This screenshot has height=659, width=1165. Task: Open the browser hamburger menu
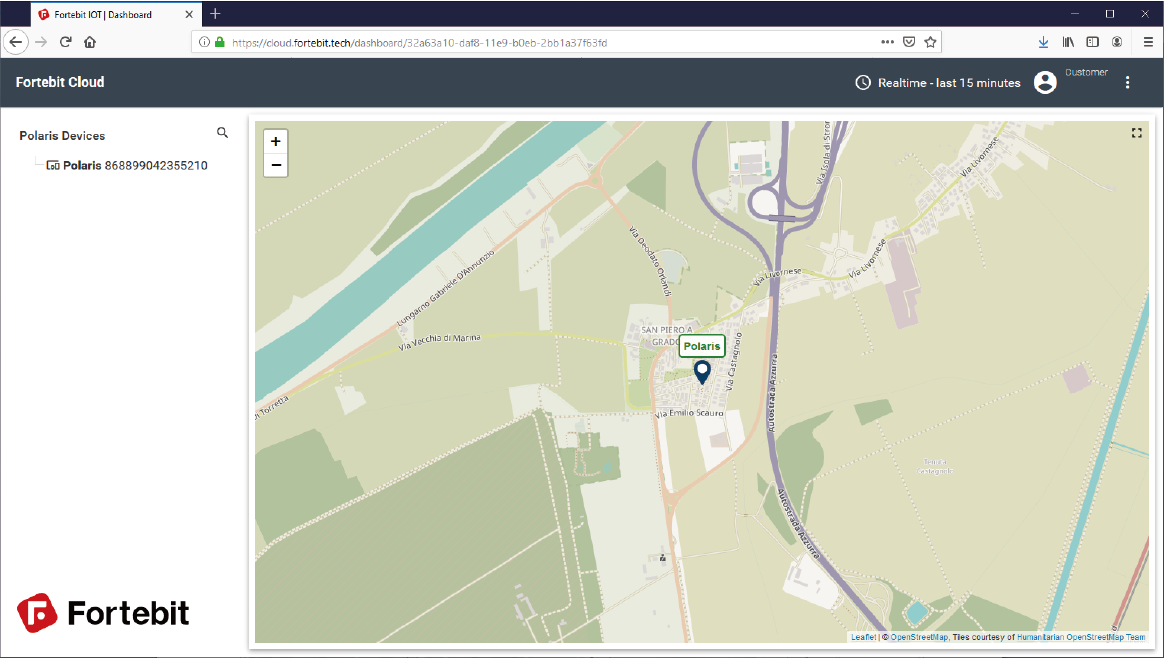[x=1148, y=42]
